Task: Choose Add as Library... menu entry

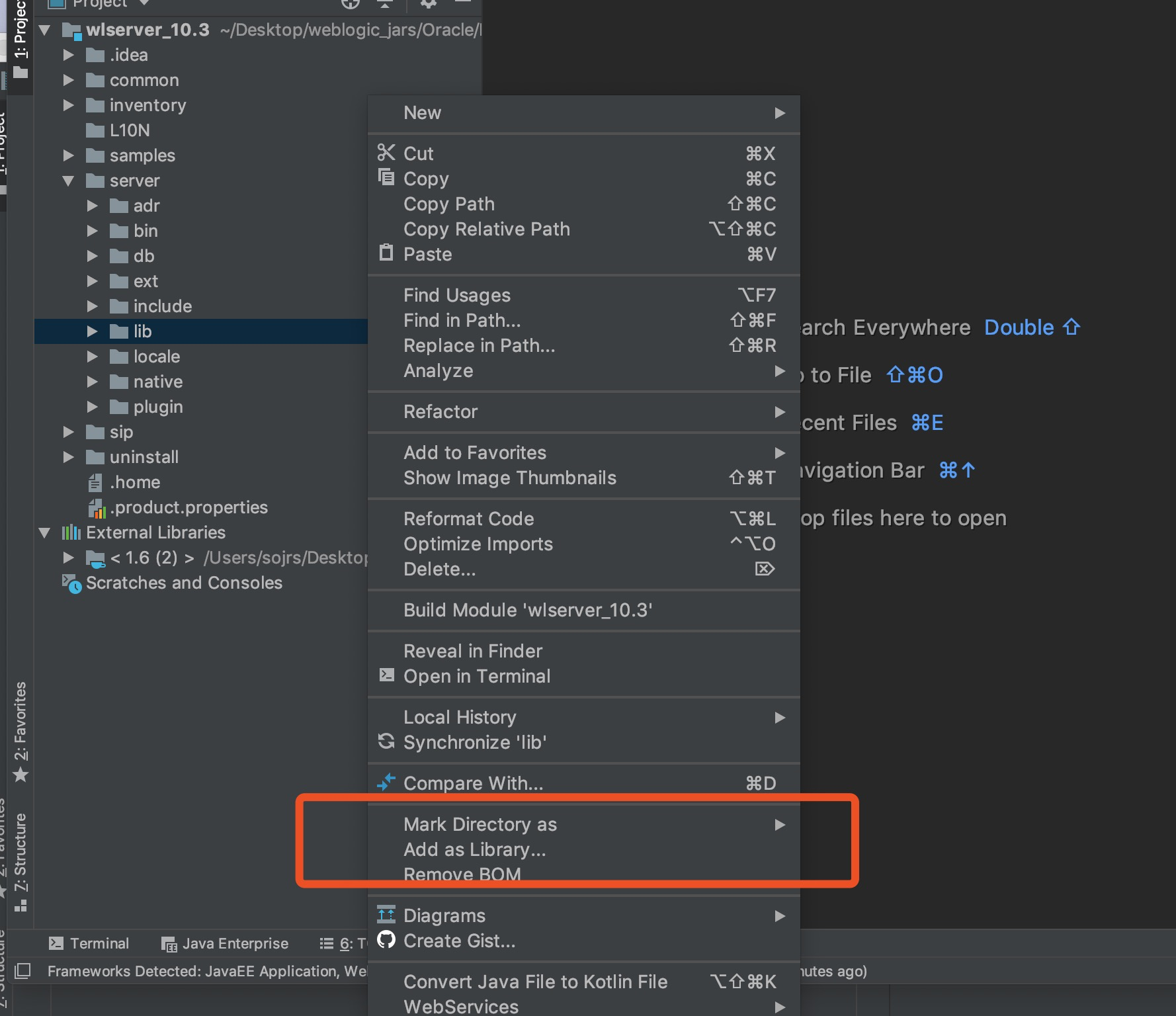Action: (584, 849)
